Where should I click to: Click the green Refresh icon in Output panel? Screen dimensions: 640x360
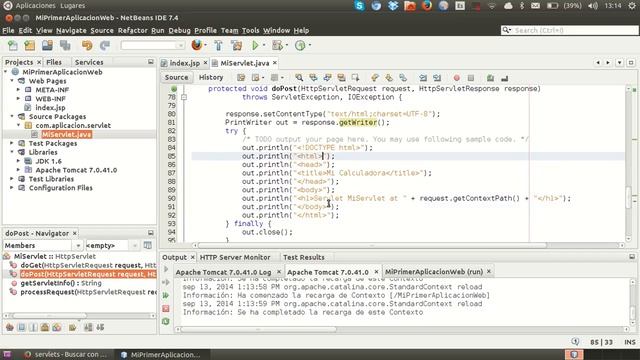[166, 322]
